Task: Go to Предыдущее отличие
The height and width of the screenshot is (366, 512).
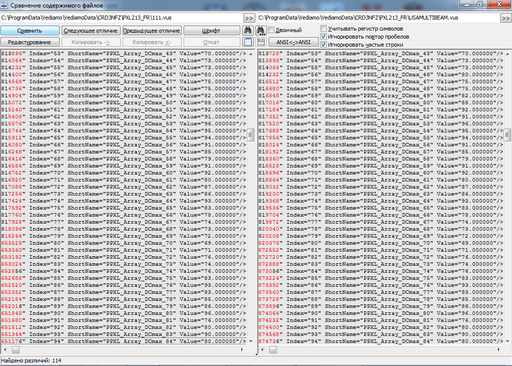Action: point(152,31)
